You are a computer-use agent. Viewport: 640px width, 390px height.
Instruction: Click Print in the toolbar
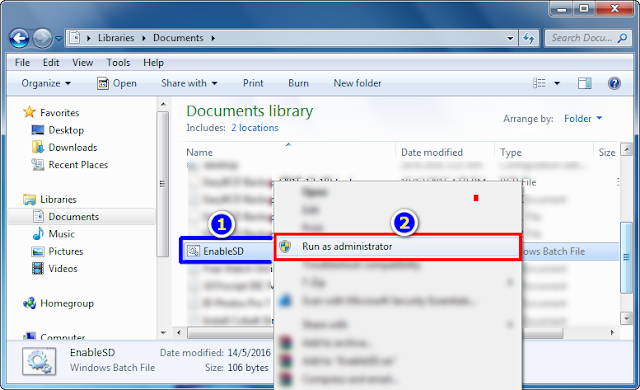point(253,83)
